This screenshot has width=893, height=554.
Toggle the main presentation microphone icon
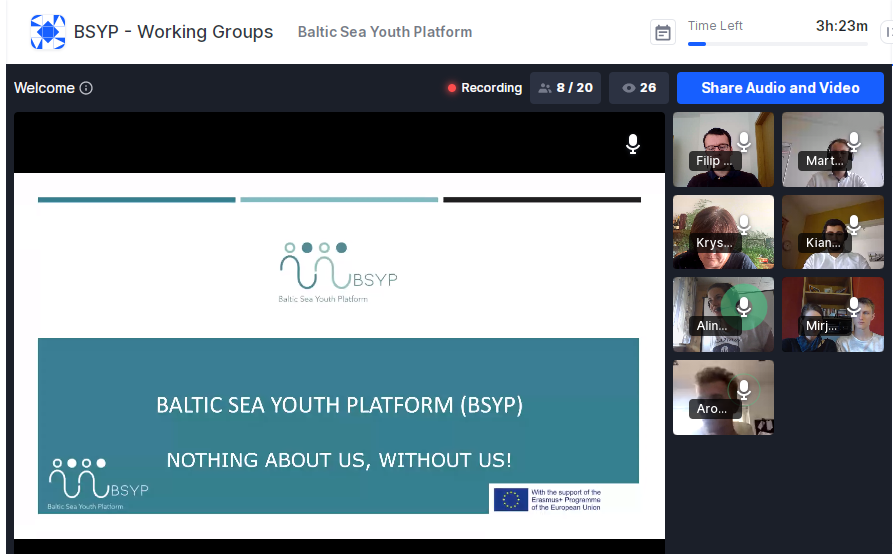pyautogui.click(x=633, y=144)
